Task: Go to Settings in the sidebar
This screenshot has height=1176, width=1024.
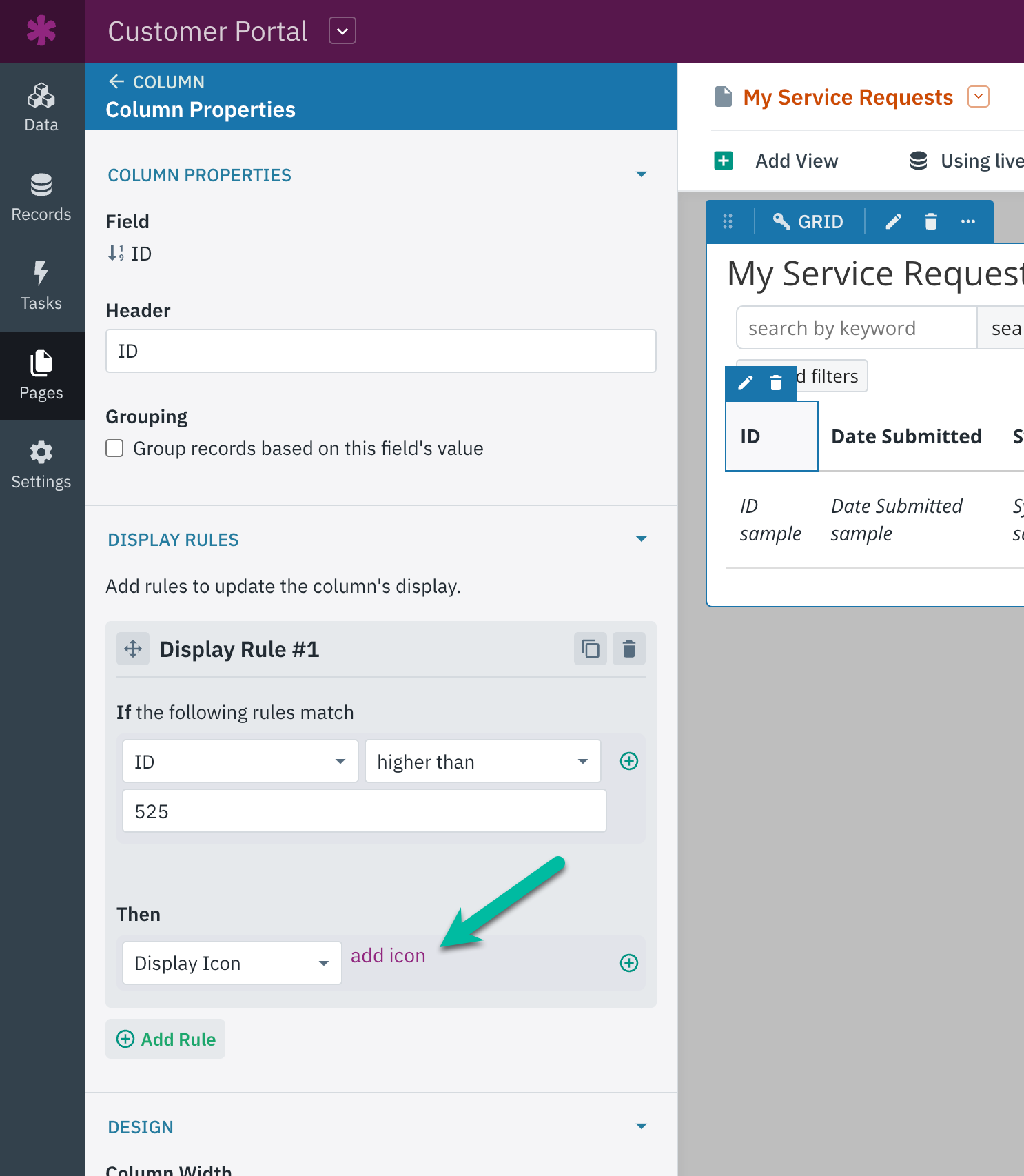Action: point(41,465)
